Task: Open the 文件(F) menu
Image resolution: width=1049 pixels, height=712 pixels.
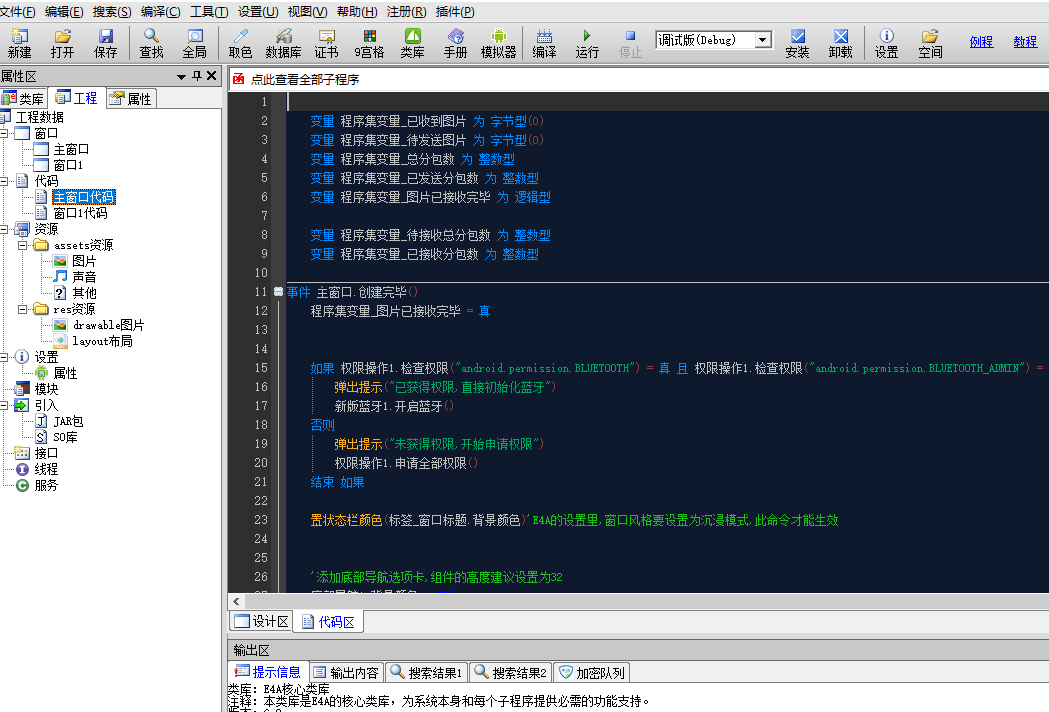Action: [17, 12]
